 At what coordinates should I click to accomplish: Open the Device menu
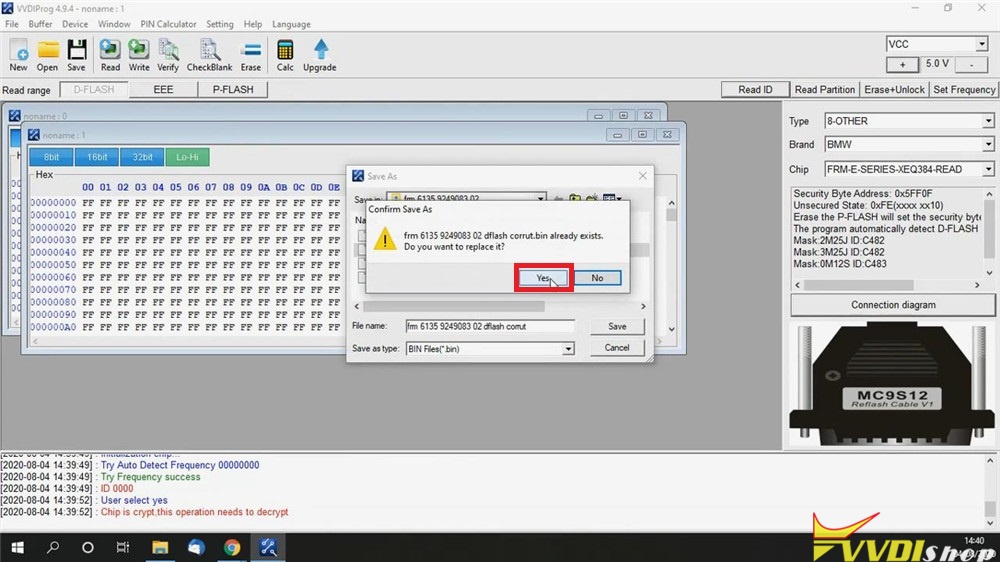point(75,24)
